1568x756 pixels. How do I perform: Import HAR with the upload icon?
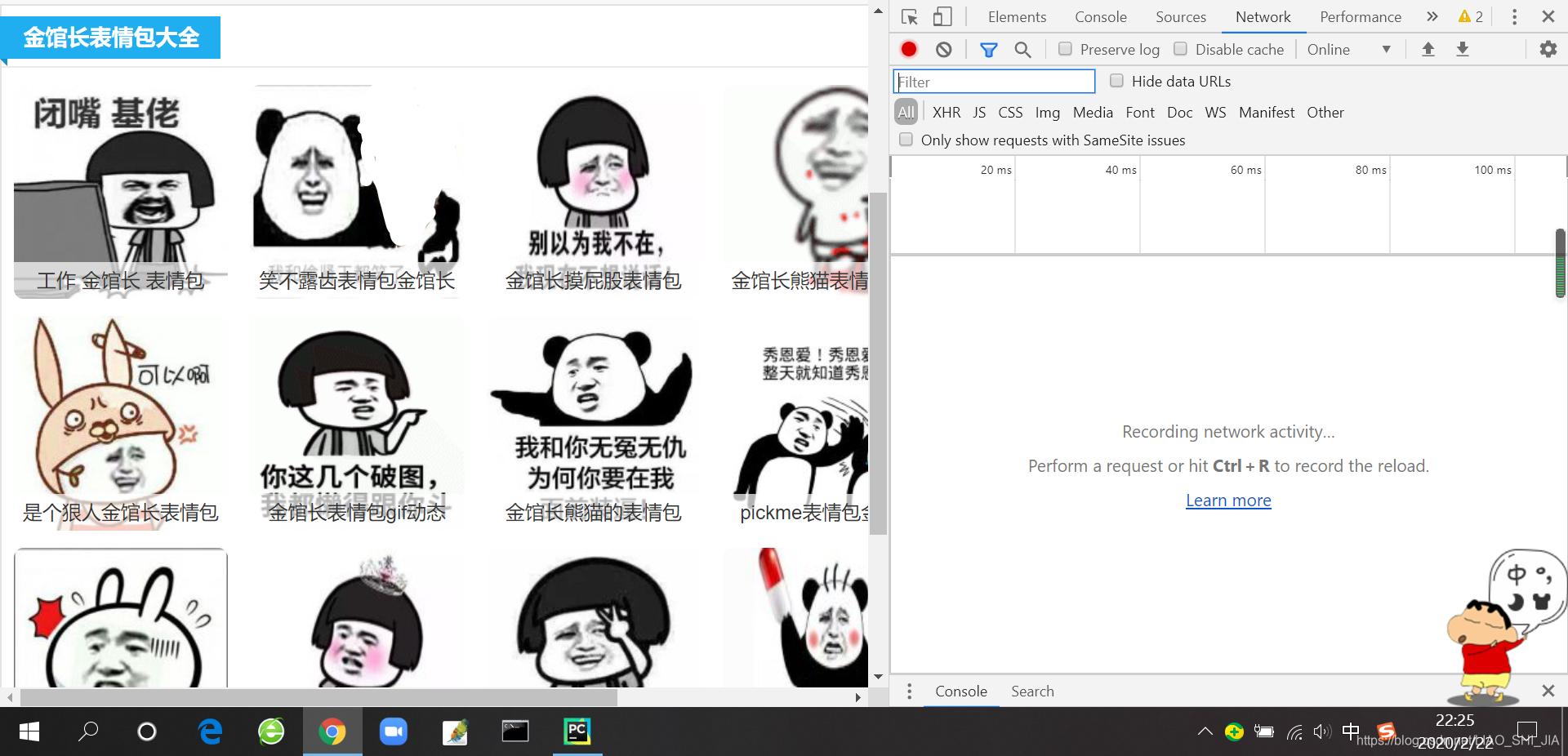point(1428,49)
